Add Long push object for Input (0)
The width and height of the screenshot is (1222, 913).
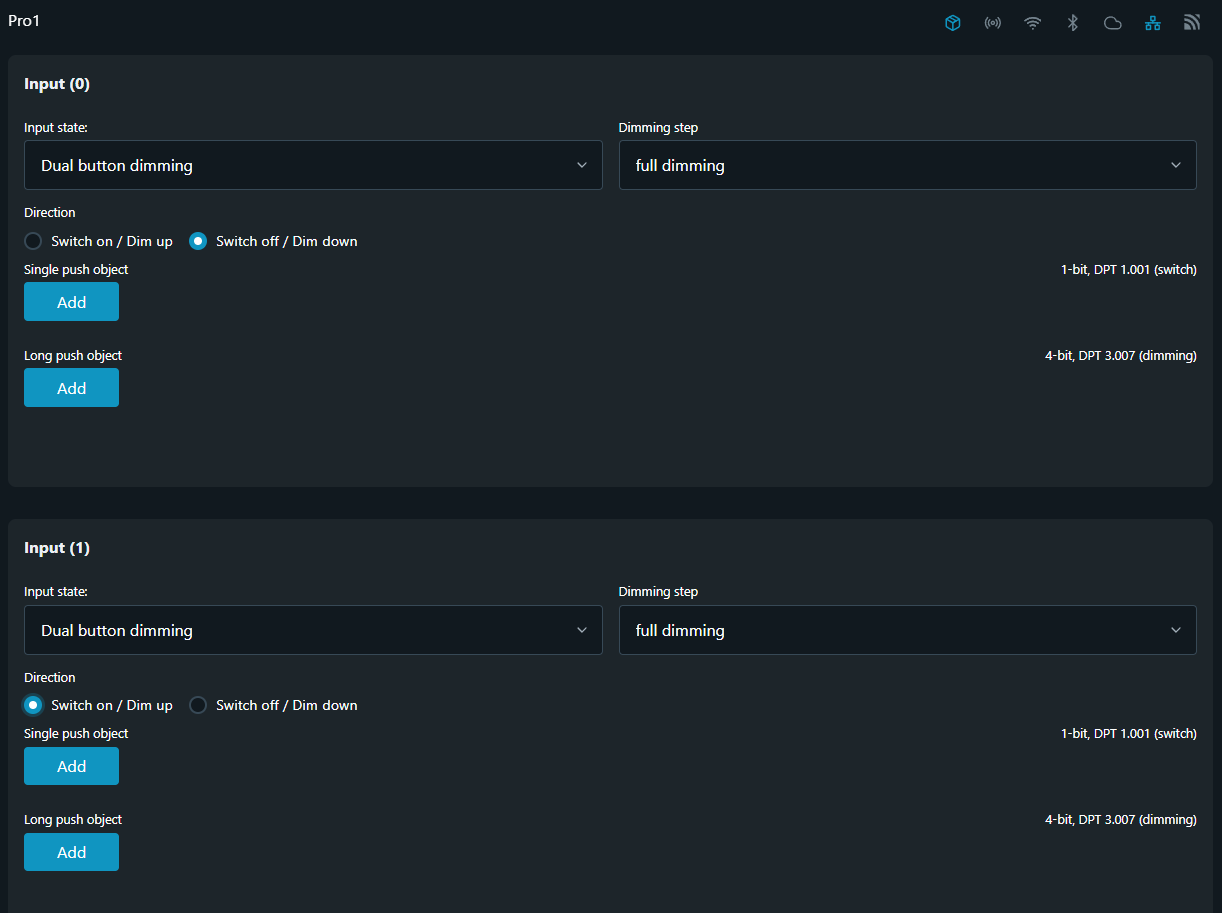[x=71, y=388]
